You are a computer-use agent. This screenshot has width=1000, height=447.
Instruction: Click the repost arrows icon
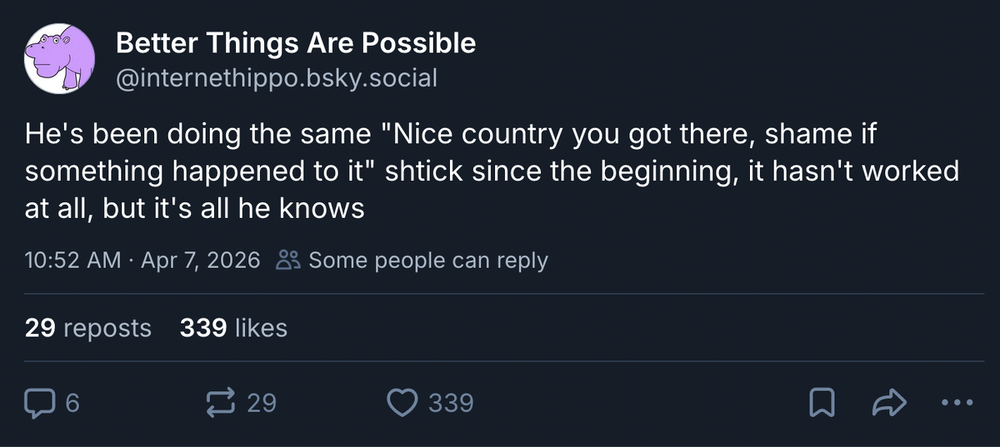[x=221, y=403]
